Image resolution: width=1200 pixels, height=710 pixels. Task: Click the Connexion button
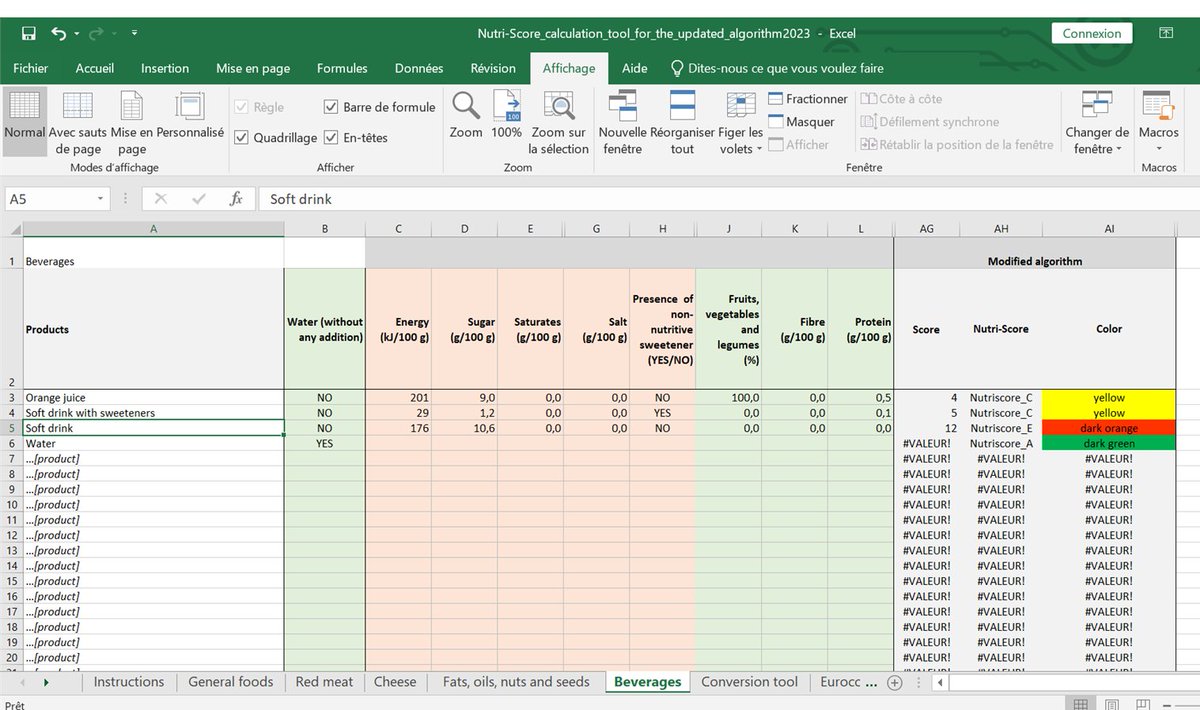[x=1091, y=33]
